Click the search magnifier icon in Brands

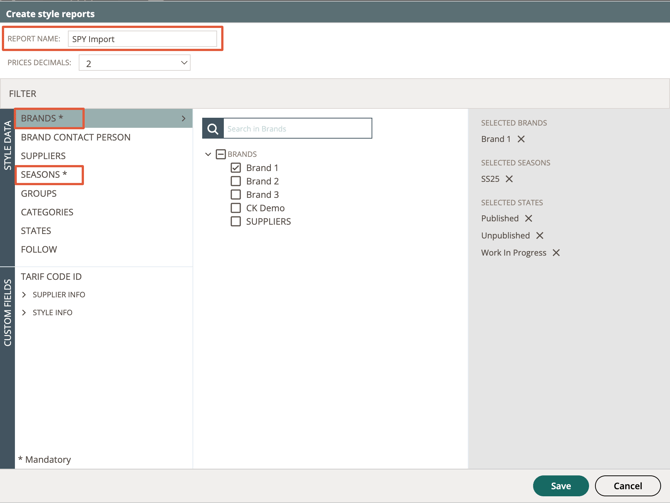tap(213, 129)
